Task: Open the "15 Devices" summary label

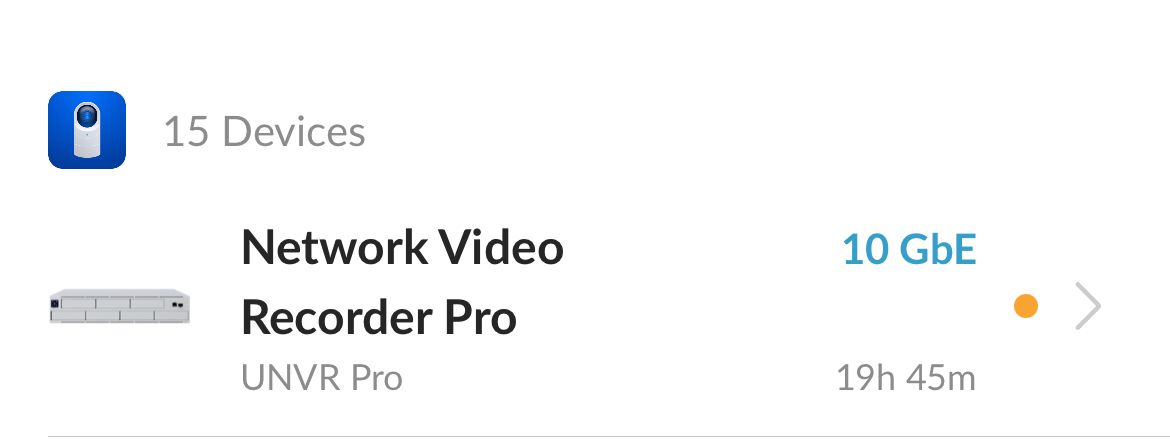Action: tap(264, 131)
